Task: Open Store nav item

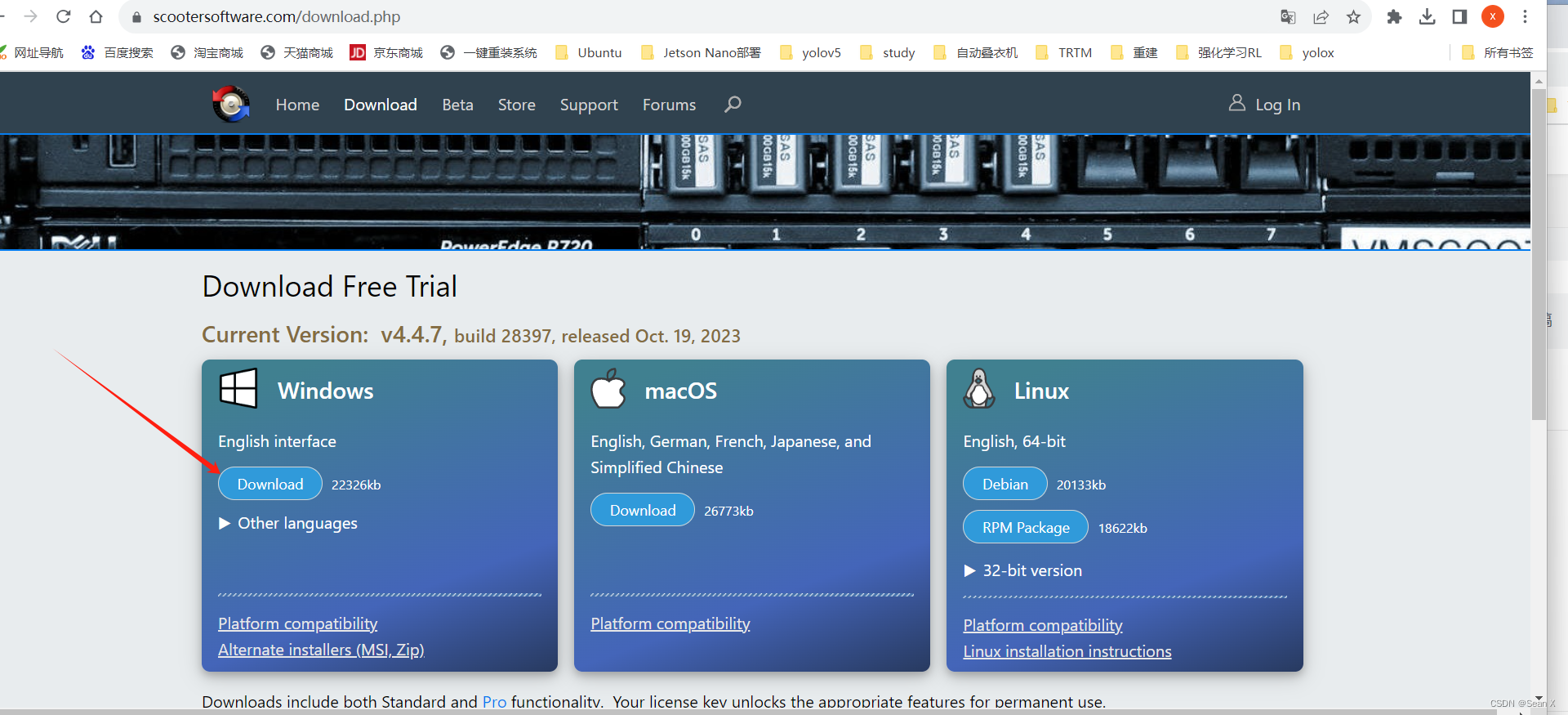Action: [517, 105]
